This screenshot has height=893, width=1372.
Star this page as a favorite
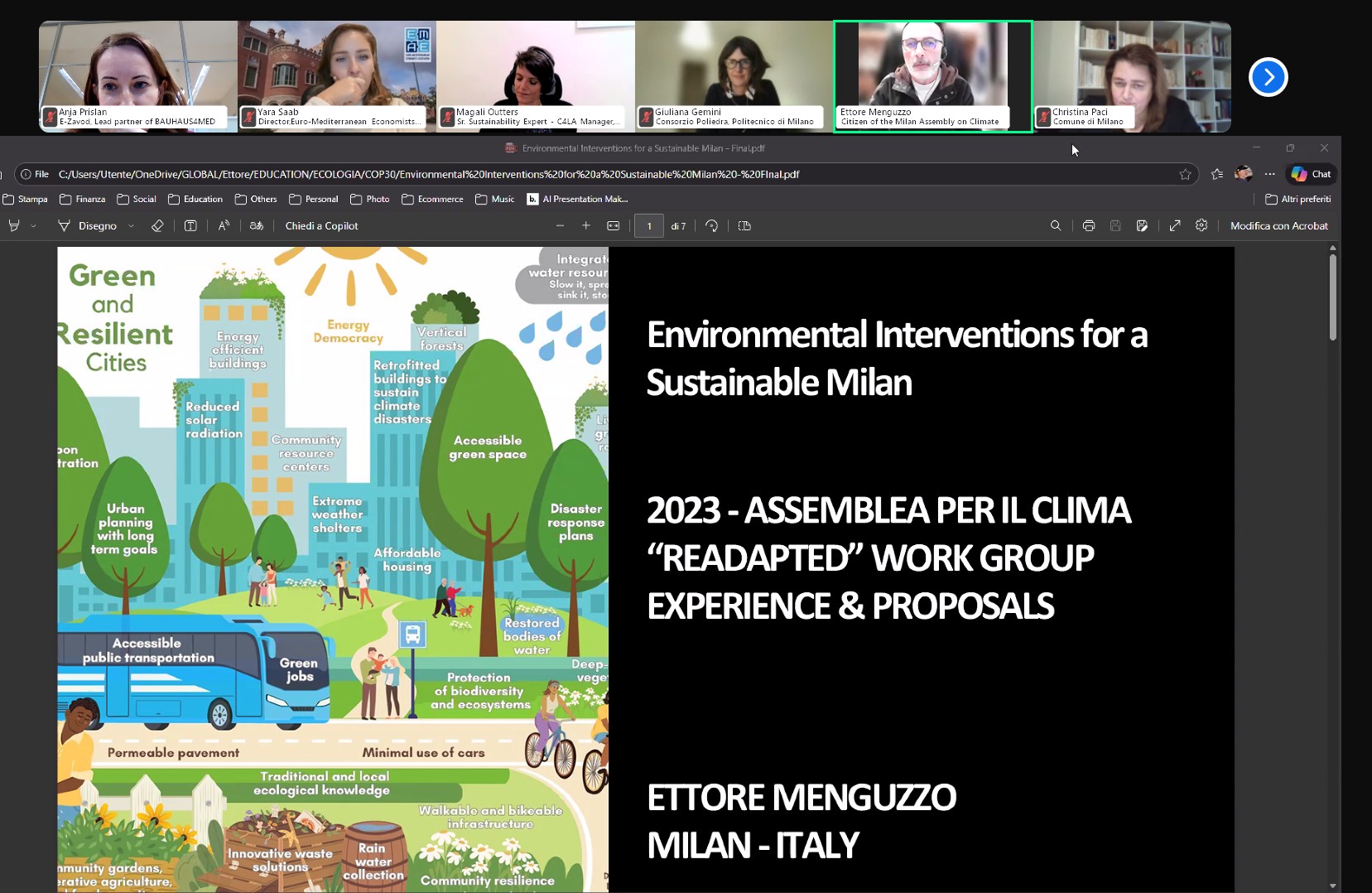(x=1185, y=174)
